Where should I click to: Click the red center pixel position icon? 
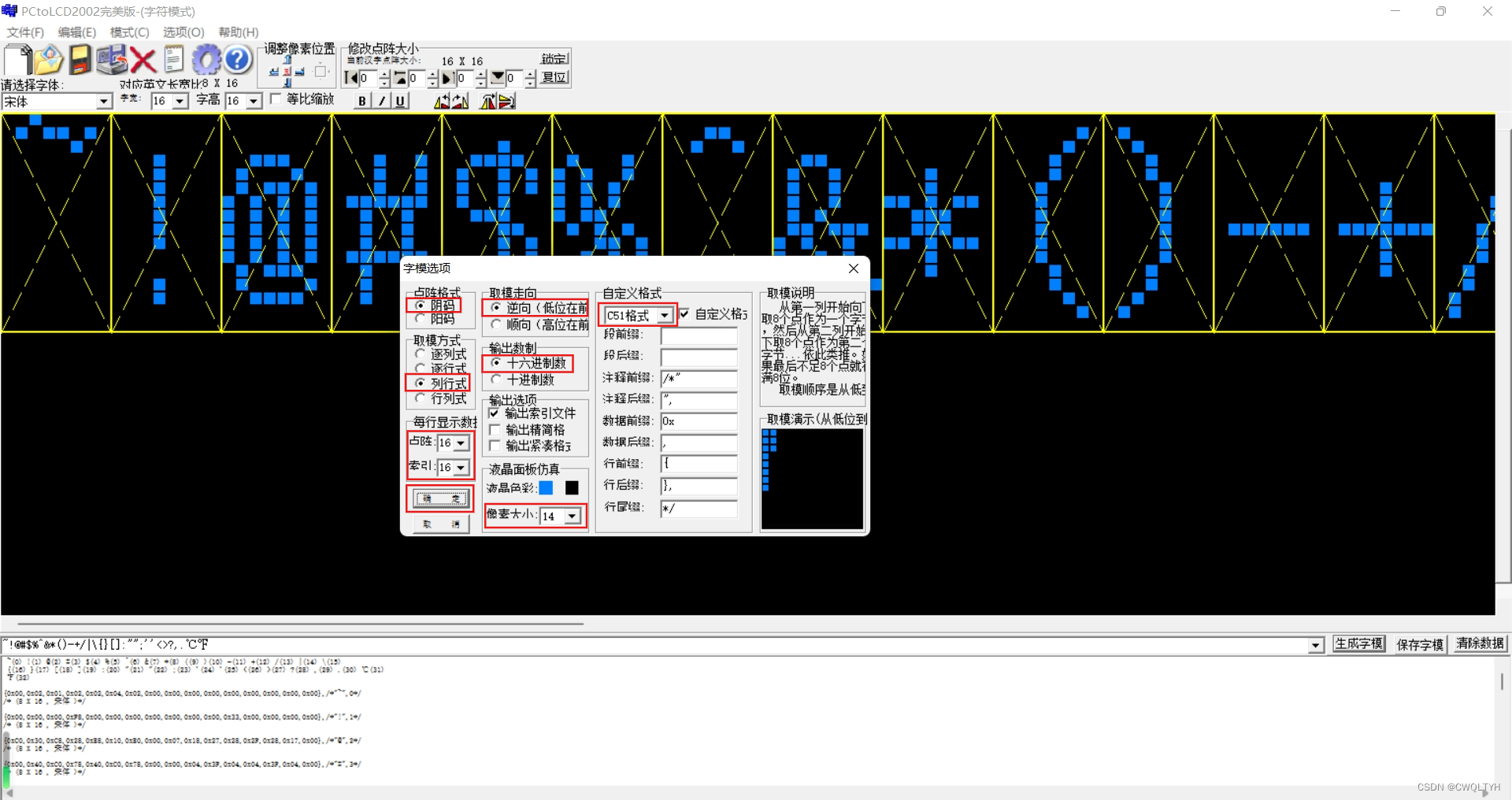coord(287,72)
